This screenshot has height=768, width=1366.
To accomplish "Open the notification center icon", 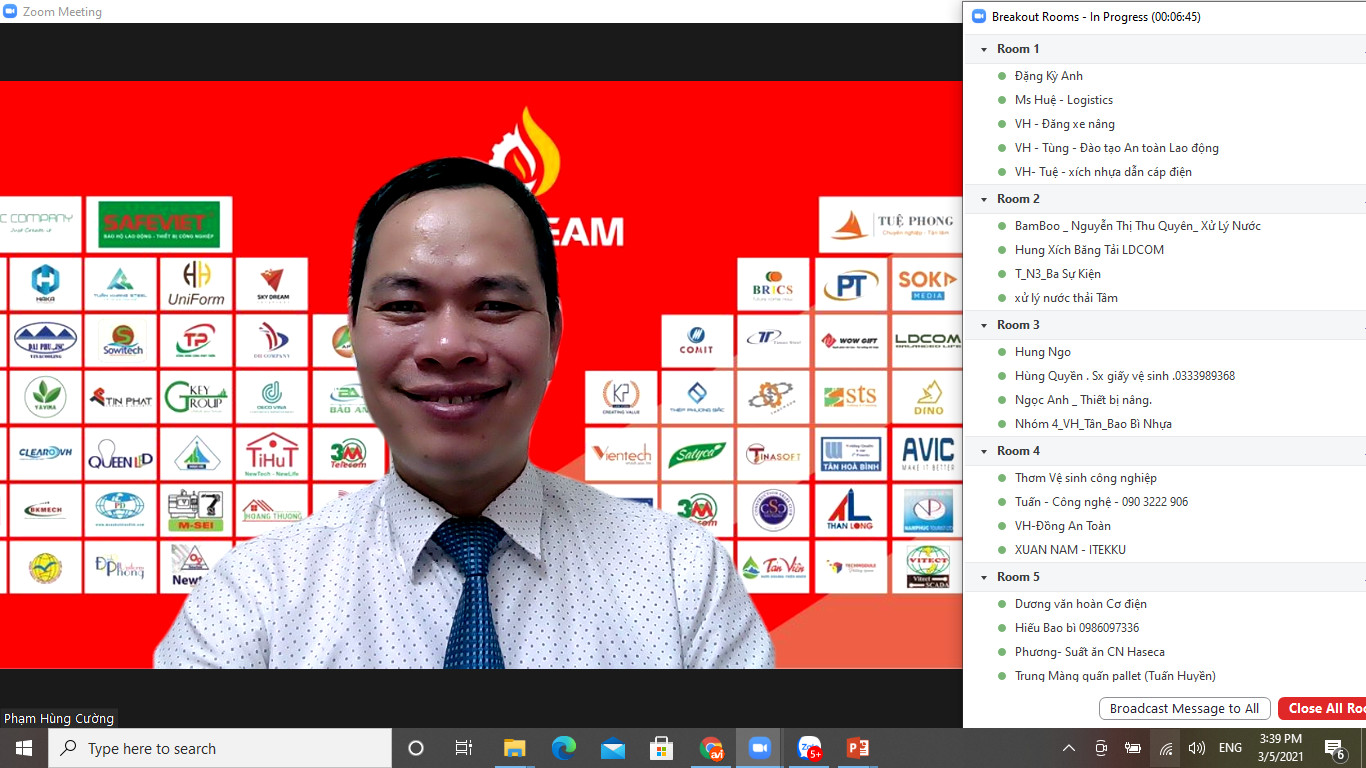I will (x=1334, y=748).
